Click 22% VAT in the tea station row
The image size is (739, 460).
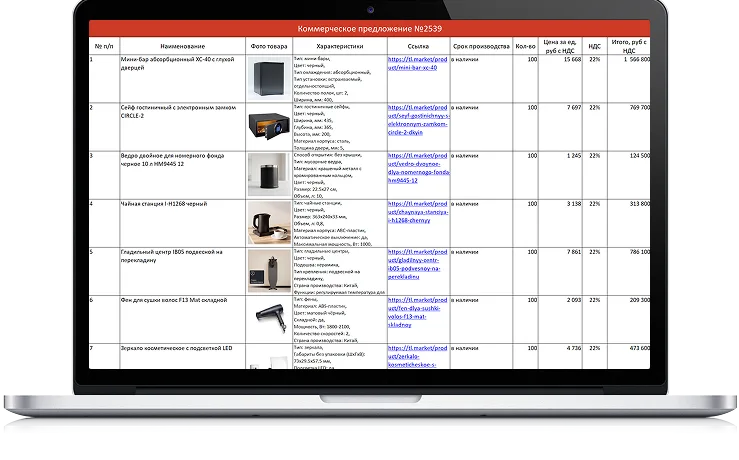pos(594,204)
